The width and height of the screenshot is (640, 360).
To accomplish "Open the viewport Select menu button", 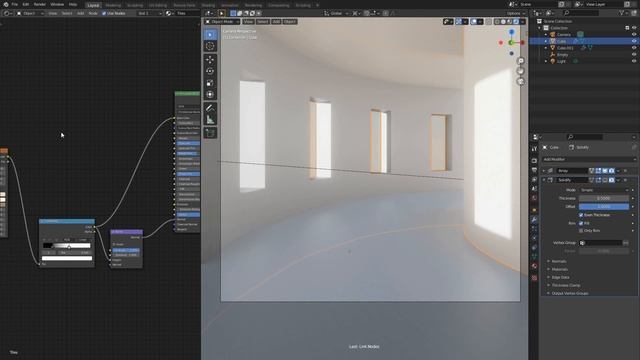I will [x=262, y=22].
